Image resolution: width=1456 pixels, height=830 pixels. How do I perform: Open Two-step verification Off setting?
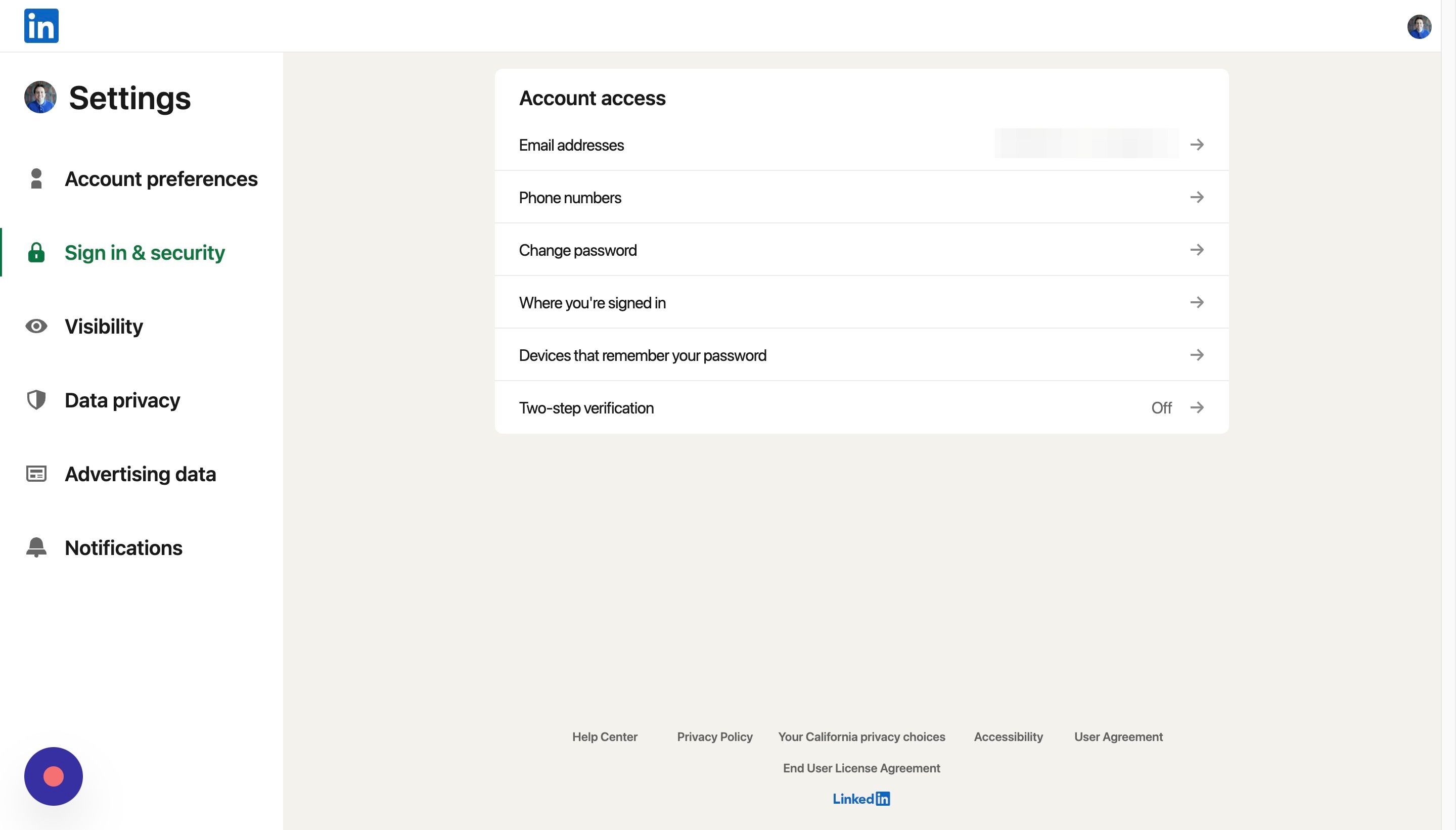pos(1161,407)
